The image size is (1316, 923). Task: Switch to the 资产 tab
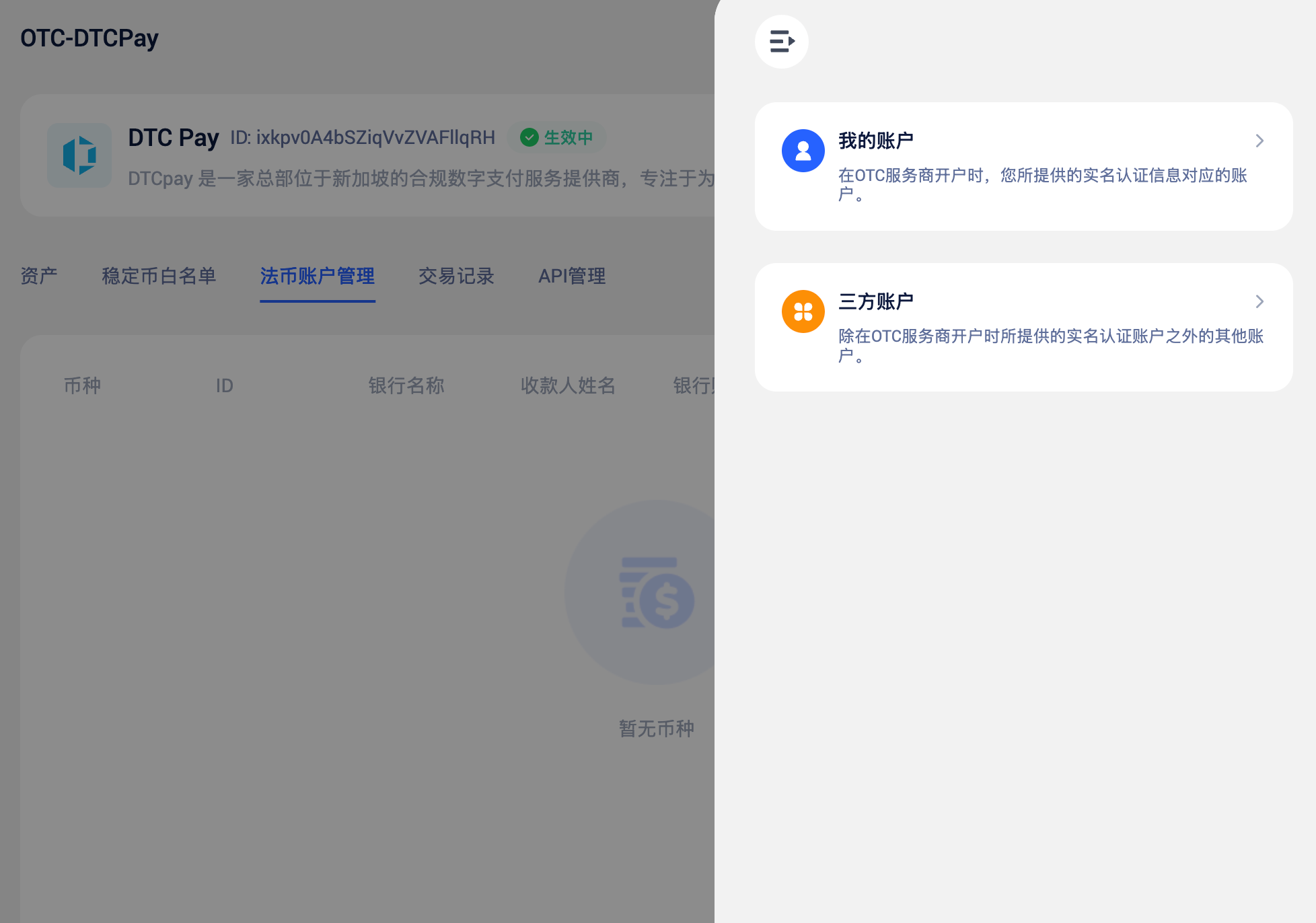tap(39, 276)
